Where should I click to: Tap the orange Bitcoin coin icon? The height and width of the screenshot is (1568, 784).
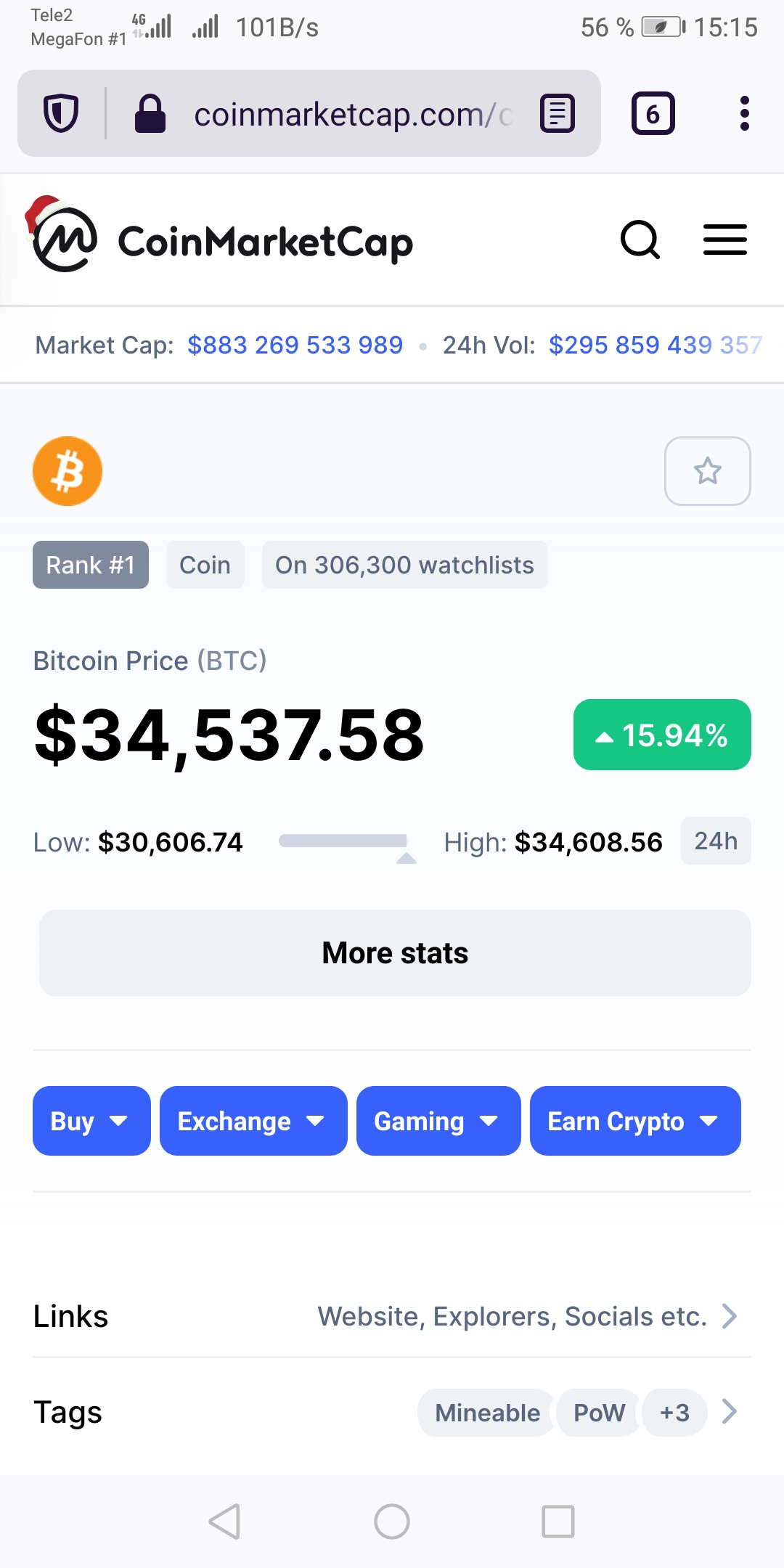[68, 471]
